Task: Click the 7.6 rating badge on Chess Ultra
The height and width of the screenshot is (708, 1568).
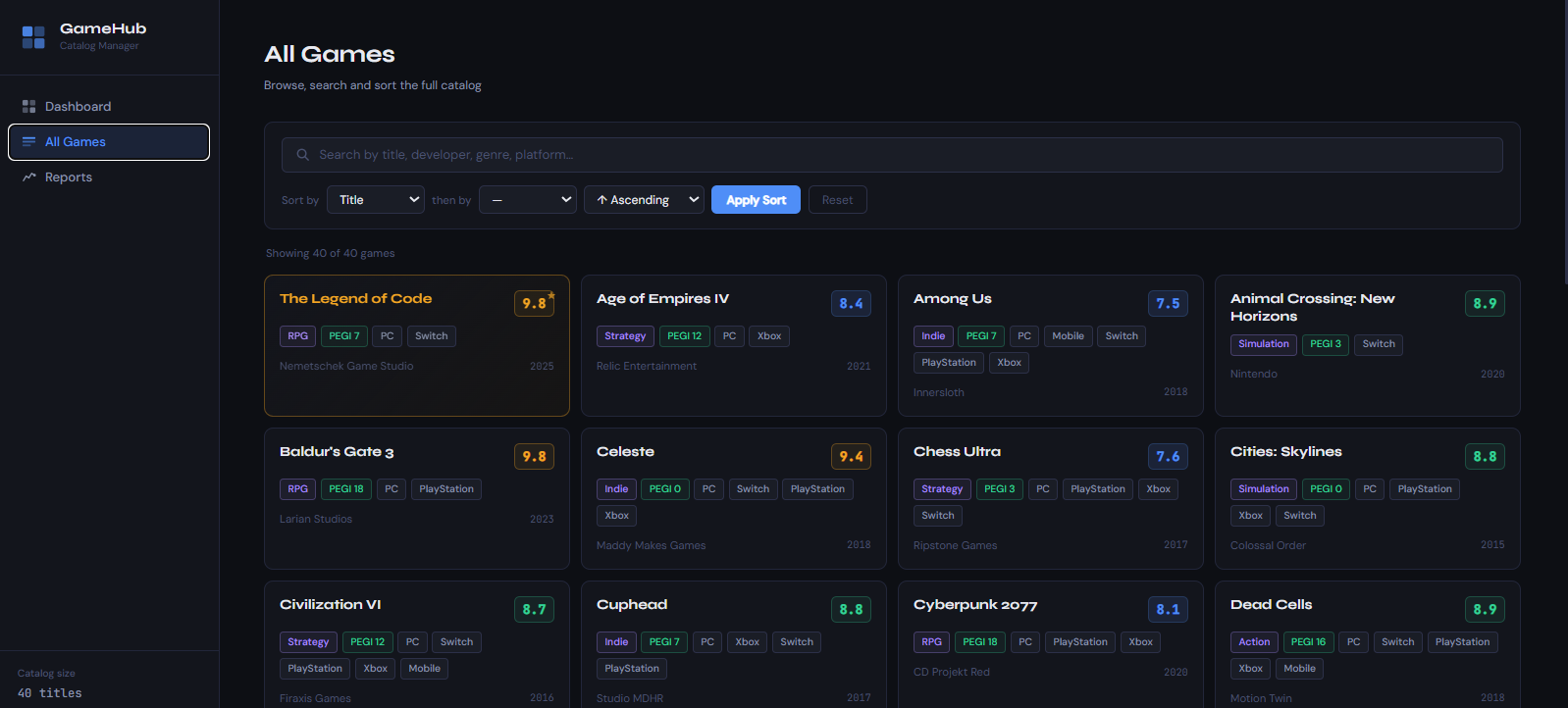Action: [1168, 457]
